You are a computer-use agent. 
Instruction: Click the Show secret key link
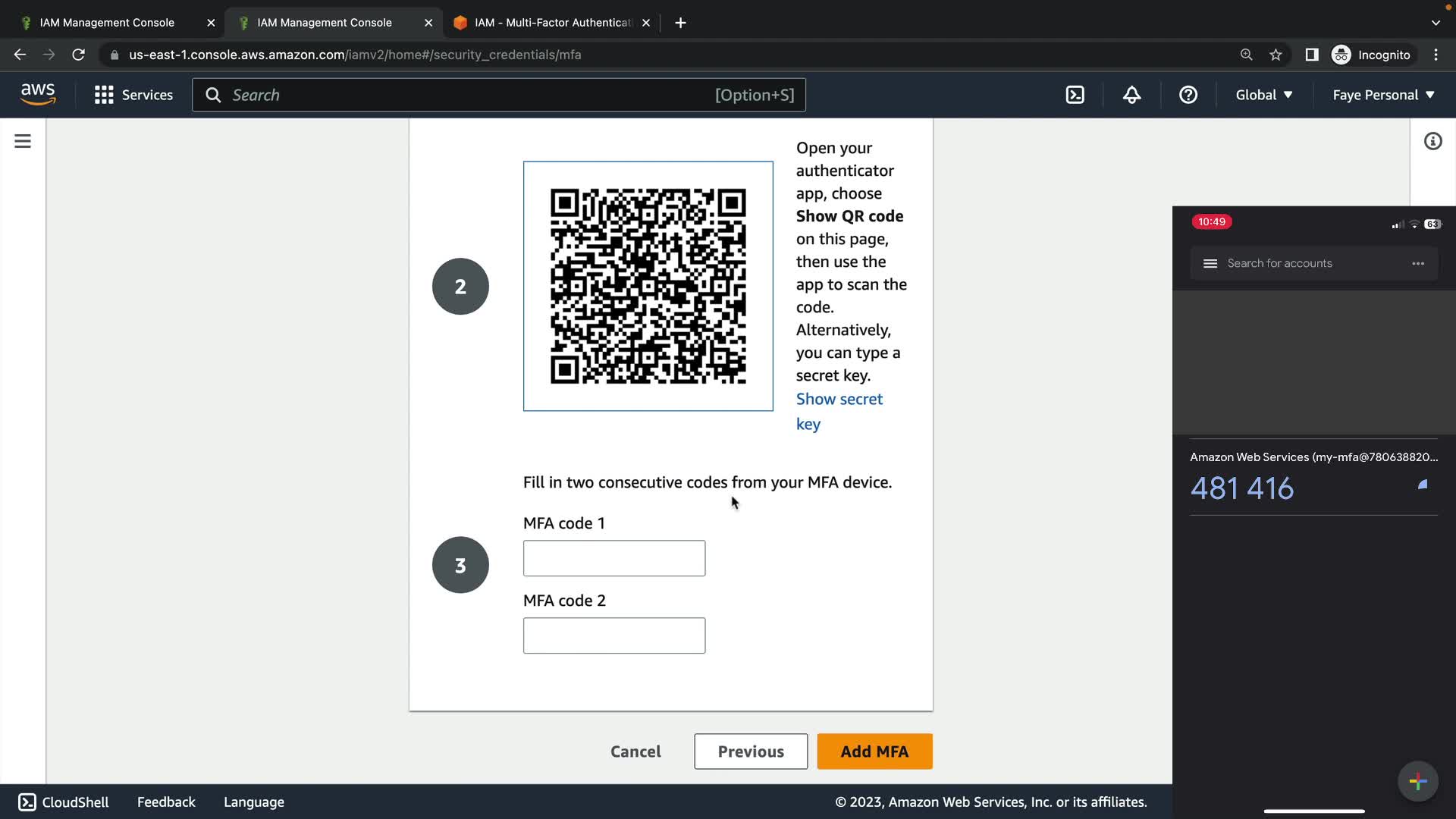pos(839,400)
